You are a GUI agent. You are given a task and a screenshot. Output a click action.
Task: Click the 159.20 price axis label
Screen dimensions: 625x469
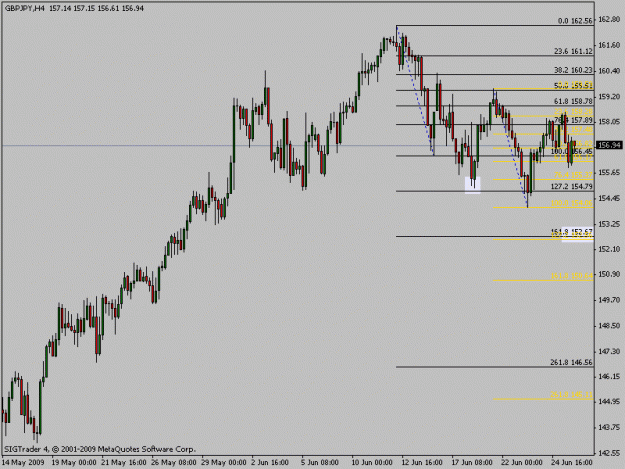tap(609, 96)
